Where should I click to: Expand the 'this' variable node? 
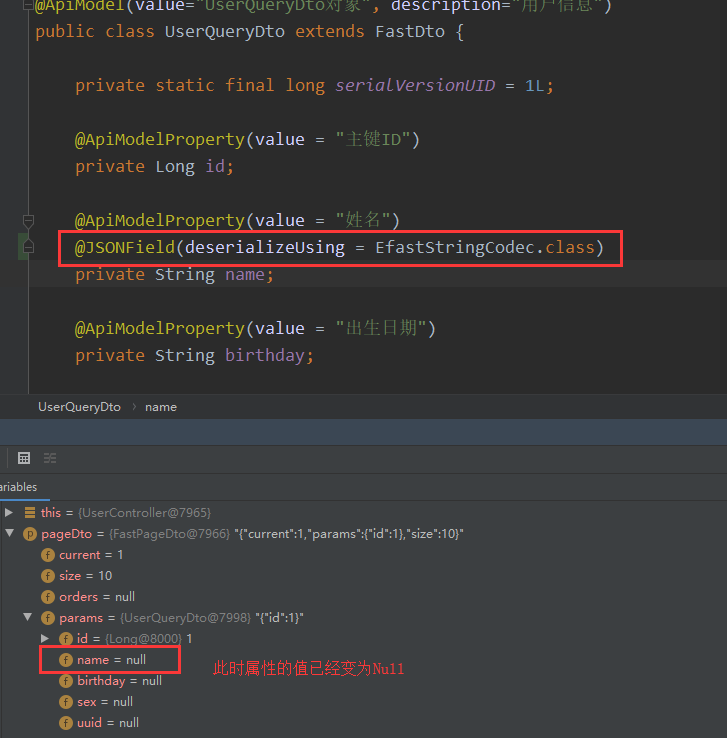click(9, 512)
